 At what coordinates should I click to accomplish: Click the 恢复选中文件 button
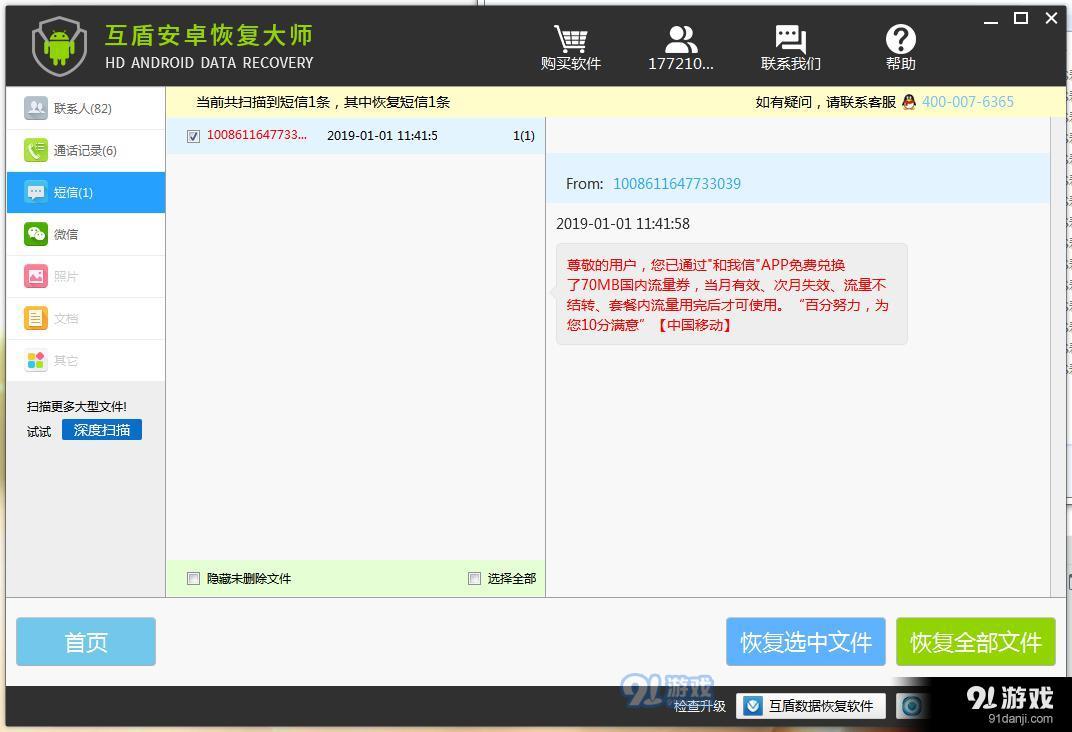[x=806, y=642]
